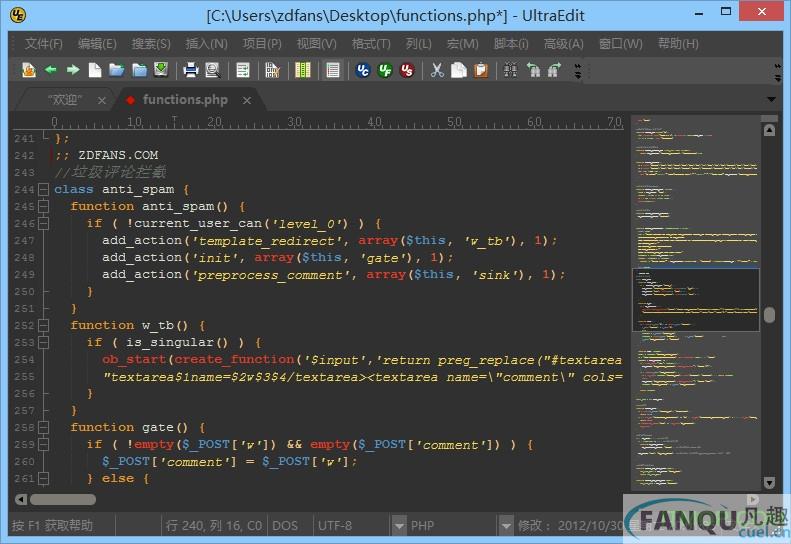Click PHP language in status bar
Screen dimensions: 791x544
[422, 526]
